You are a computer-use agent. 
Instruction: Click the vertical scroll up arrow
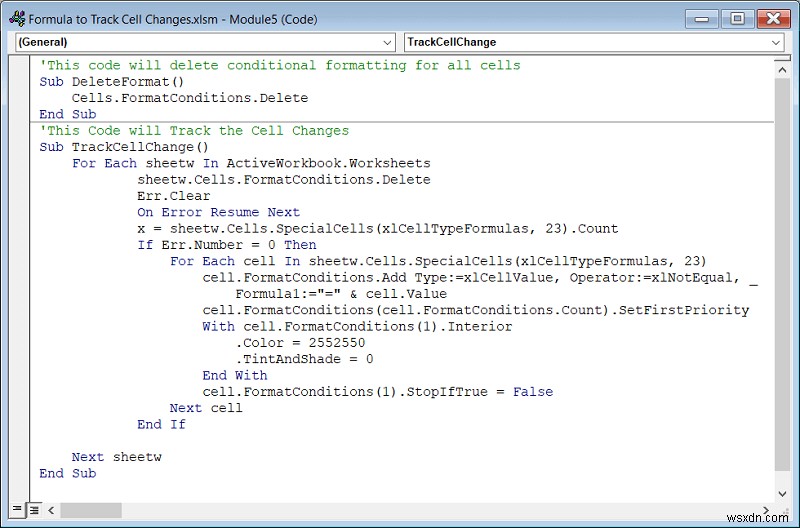click(x=782, y=70)
